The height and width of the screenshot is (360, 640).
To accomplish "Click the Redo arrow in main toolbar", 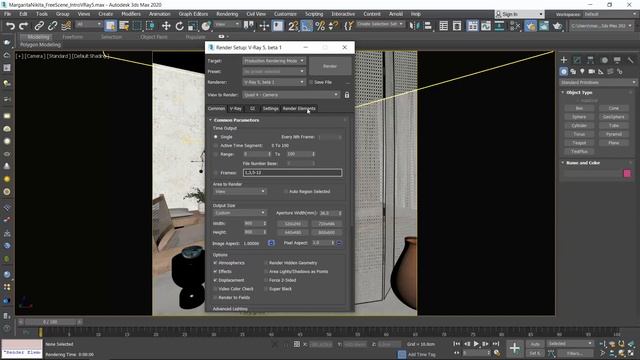I will pyautogui.click(x=24, y=26).
